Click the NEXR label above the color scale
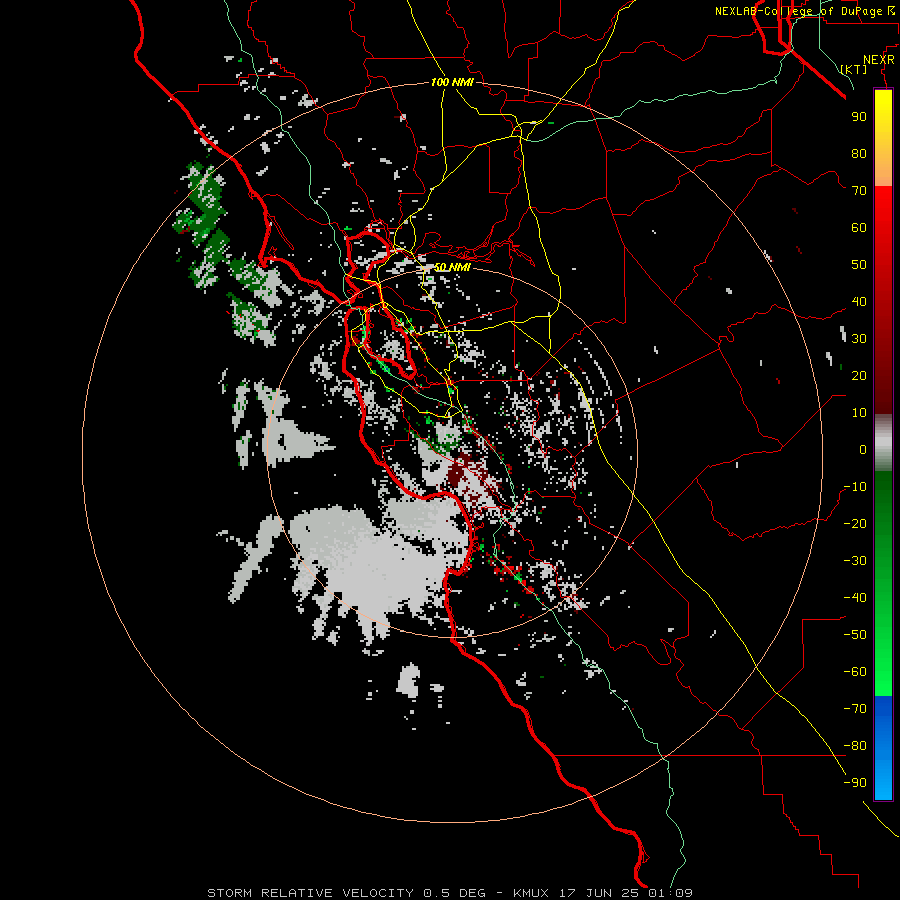 click(879, 60)
